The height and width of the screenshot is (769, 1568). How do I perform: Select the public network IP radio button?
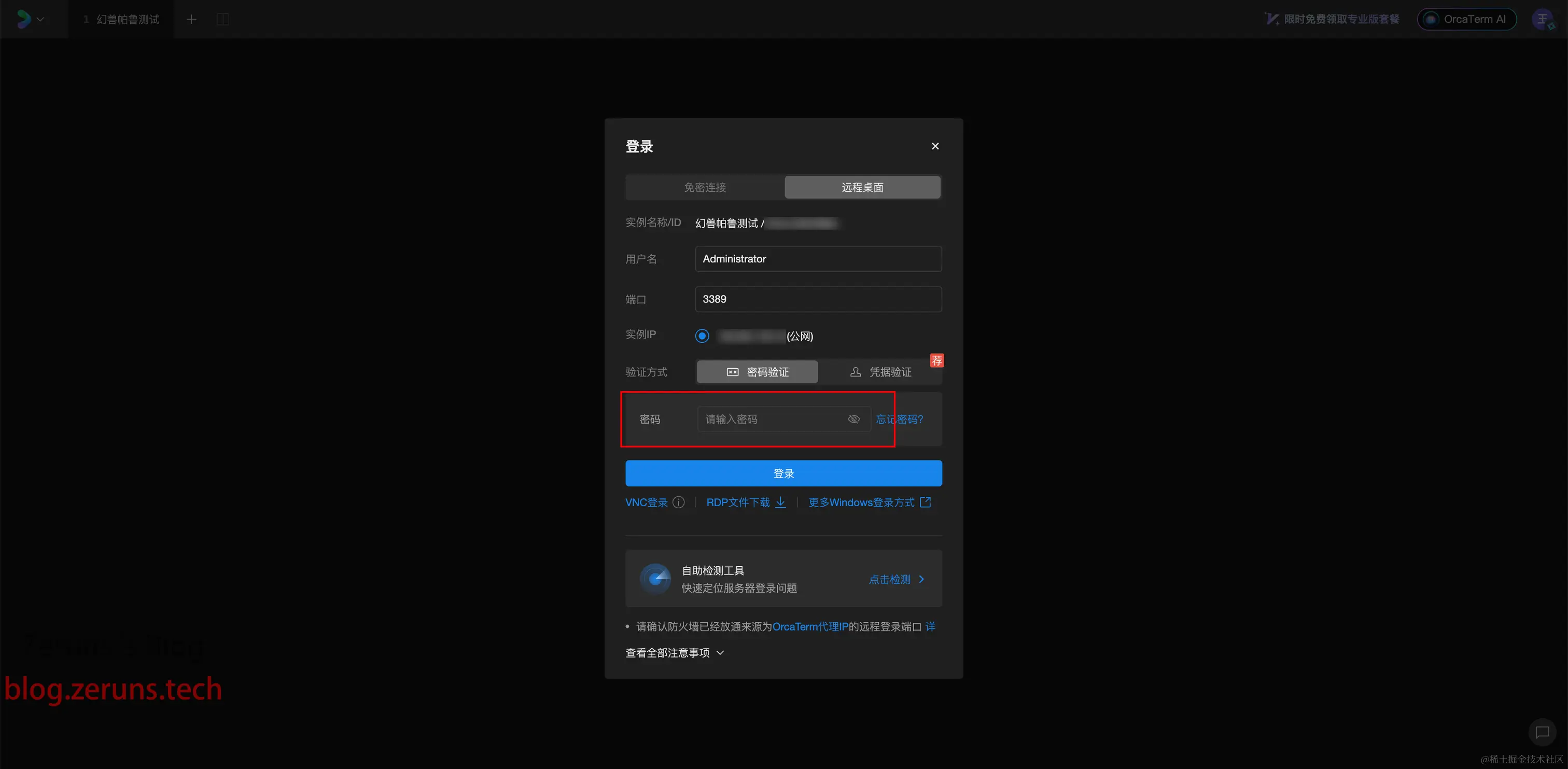[x=702, y=336]
